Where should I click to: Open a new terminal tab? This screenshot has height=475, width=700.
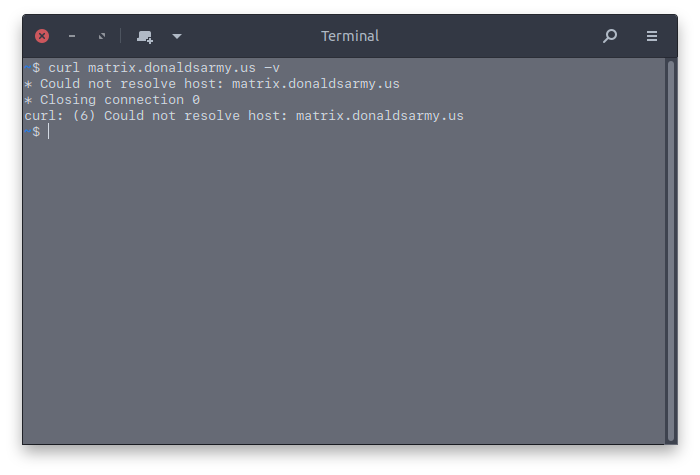click(x=145, y=37)
